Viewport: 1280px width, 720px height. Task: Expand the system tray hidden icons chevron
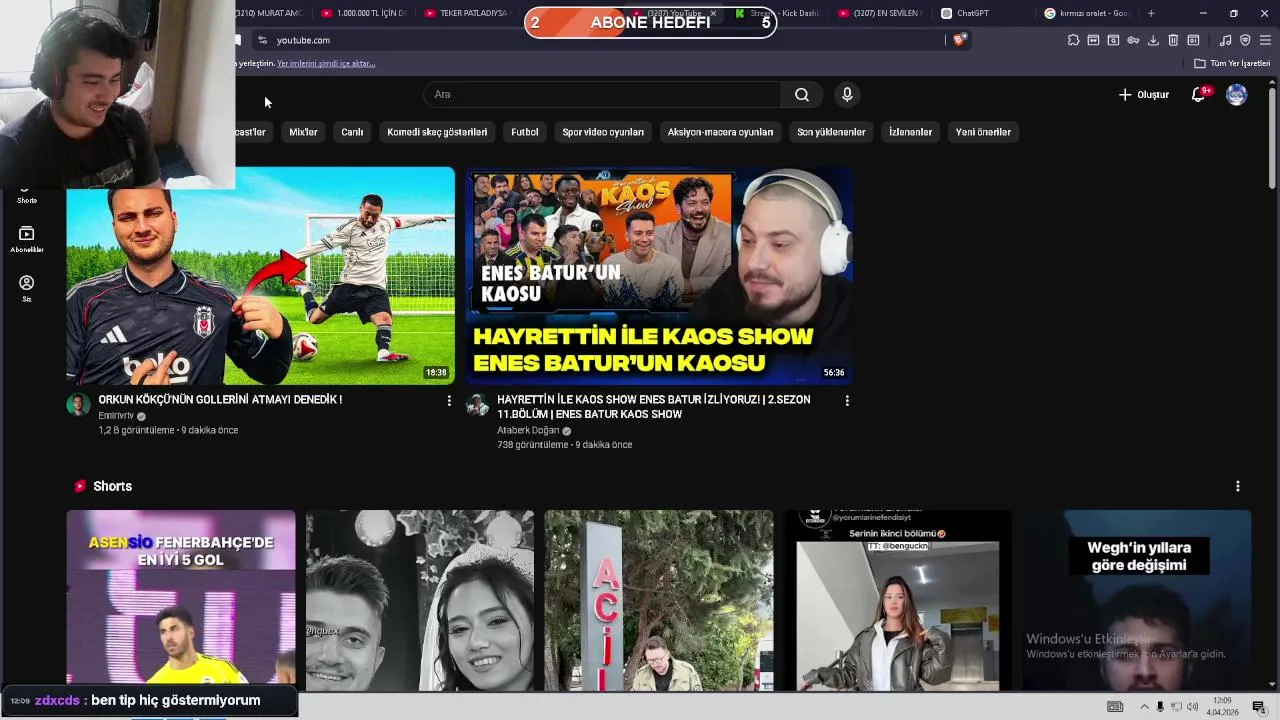pyautogui.click(x=1145, y=707)
